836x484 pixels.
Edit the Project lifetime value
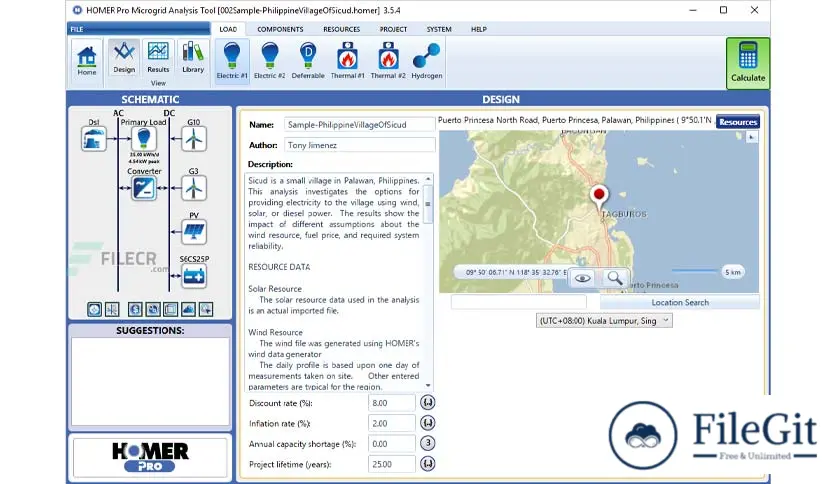[391, 464]
